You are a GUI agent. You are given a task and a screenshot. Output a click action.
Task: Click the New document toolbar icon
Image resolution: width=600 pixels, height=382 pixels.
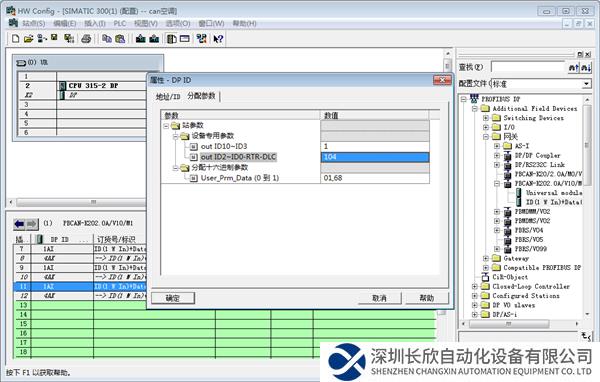tap(16, 38)
